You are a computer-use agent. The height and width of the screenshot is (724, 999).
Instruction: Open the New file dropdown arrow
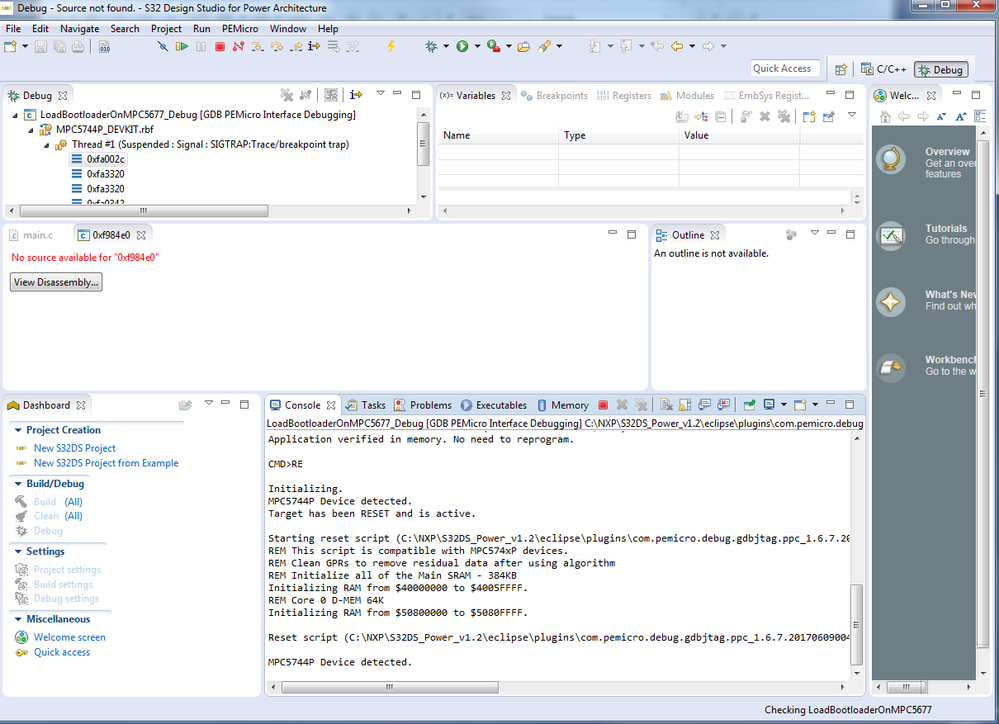pyautogui.click(x=25, y=46)
